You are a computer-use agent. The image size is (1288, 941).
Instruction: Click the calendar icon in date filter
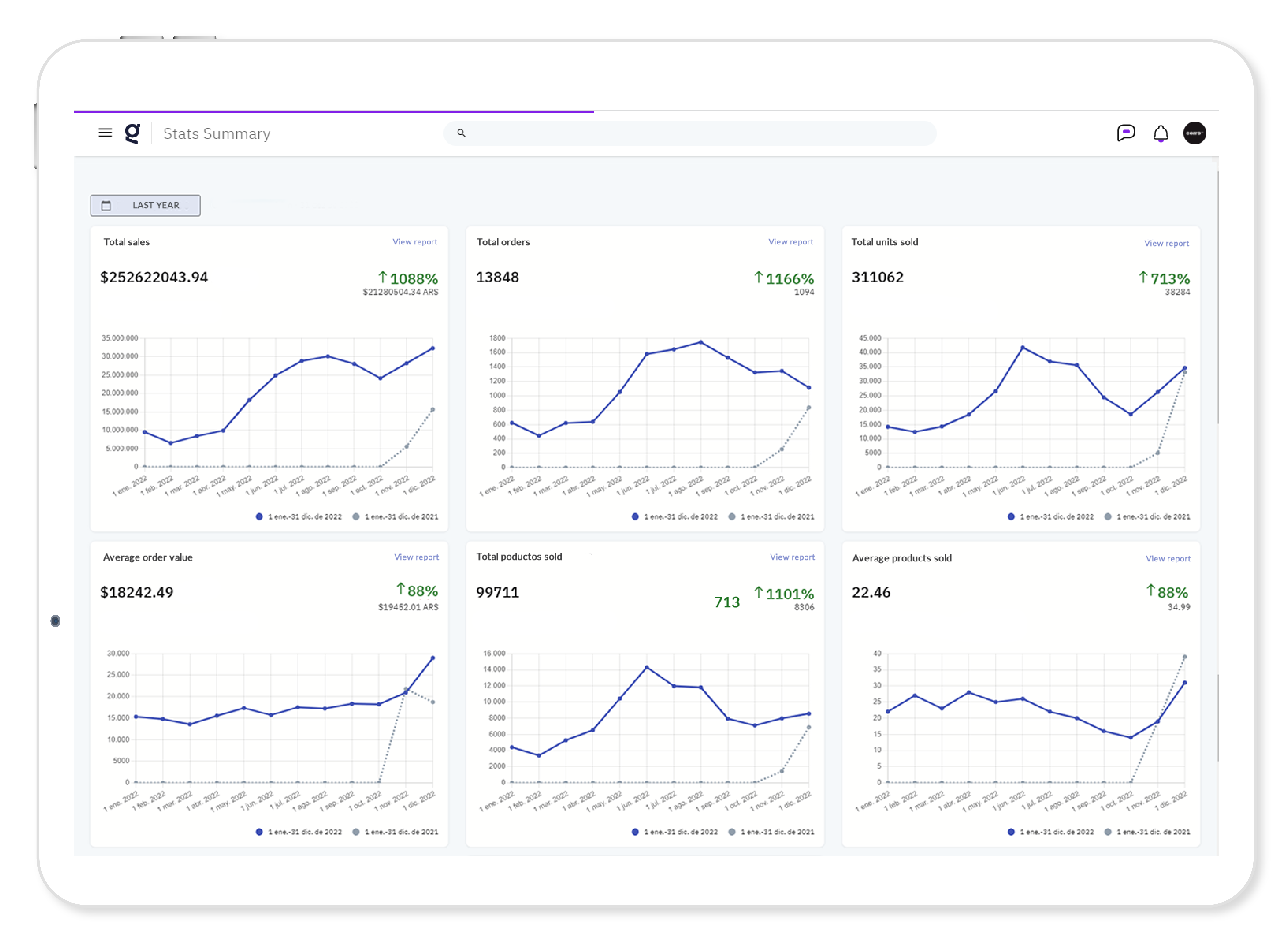[x=106, y=206]
